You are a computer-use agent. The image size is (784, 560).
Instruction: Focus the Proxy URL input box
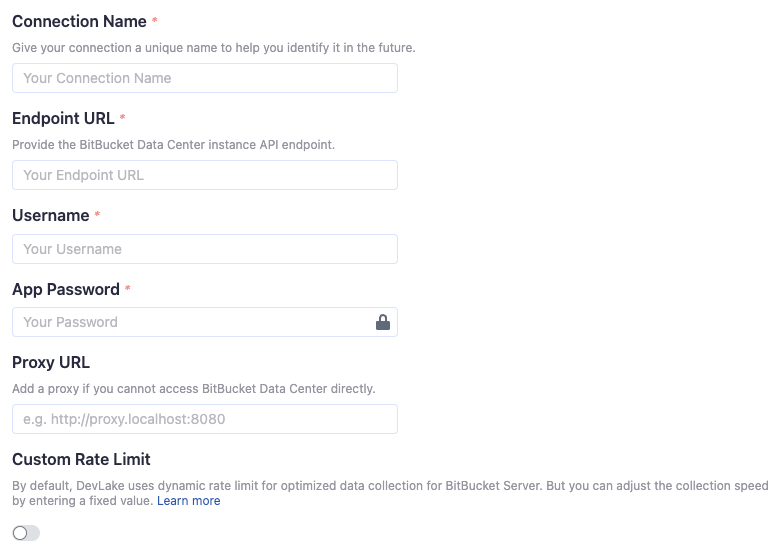coord(204,419)
